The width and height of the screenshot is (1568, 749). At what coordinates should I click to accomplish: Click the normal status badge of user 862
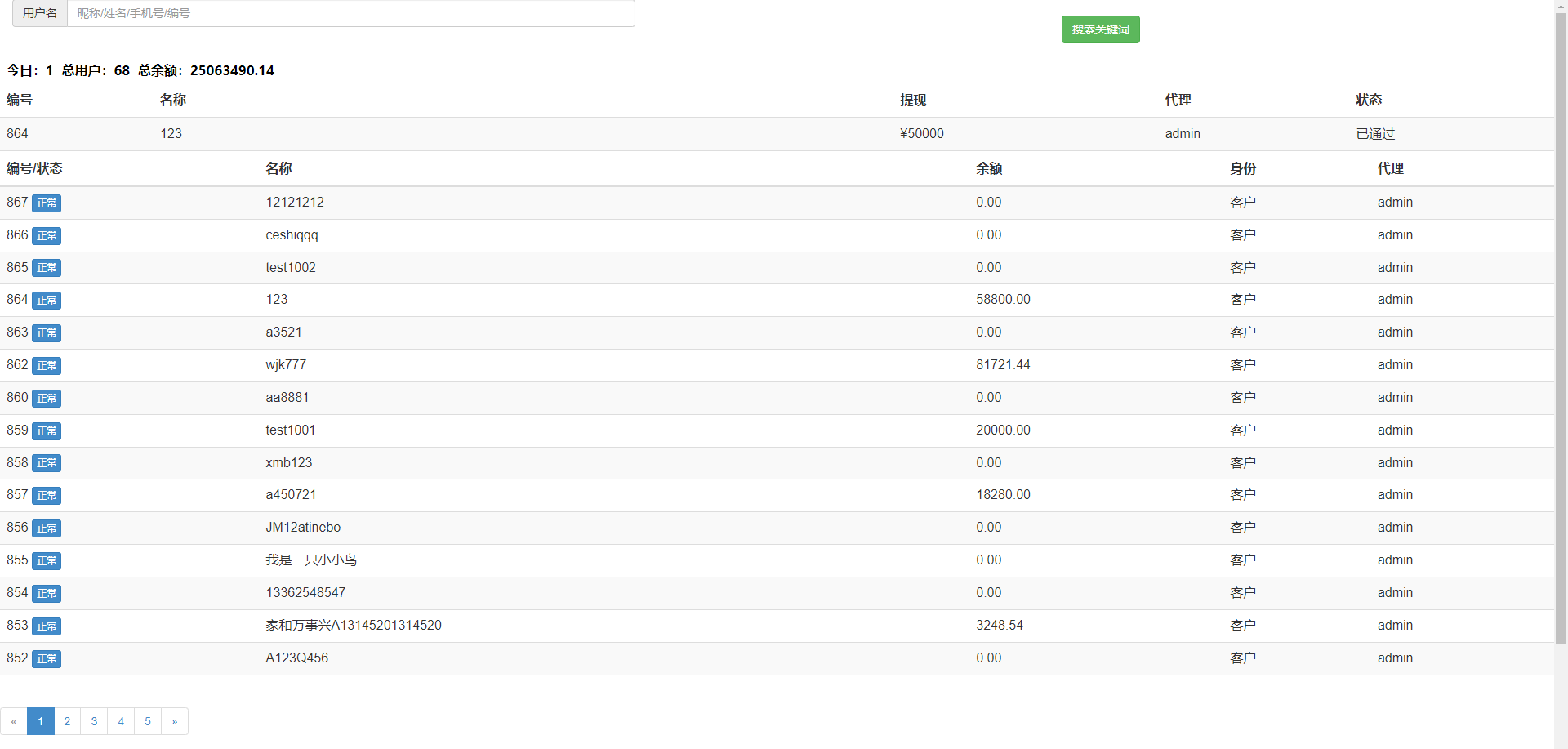pyautogui.click(x=47, y=366)
